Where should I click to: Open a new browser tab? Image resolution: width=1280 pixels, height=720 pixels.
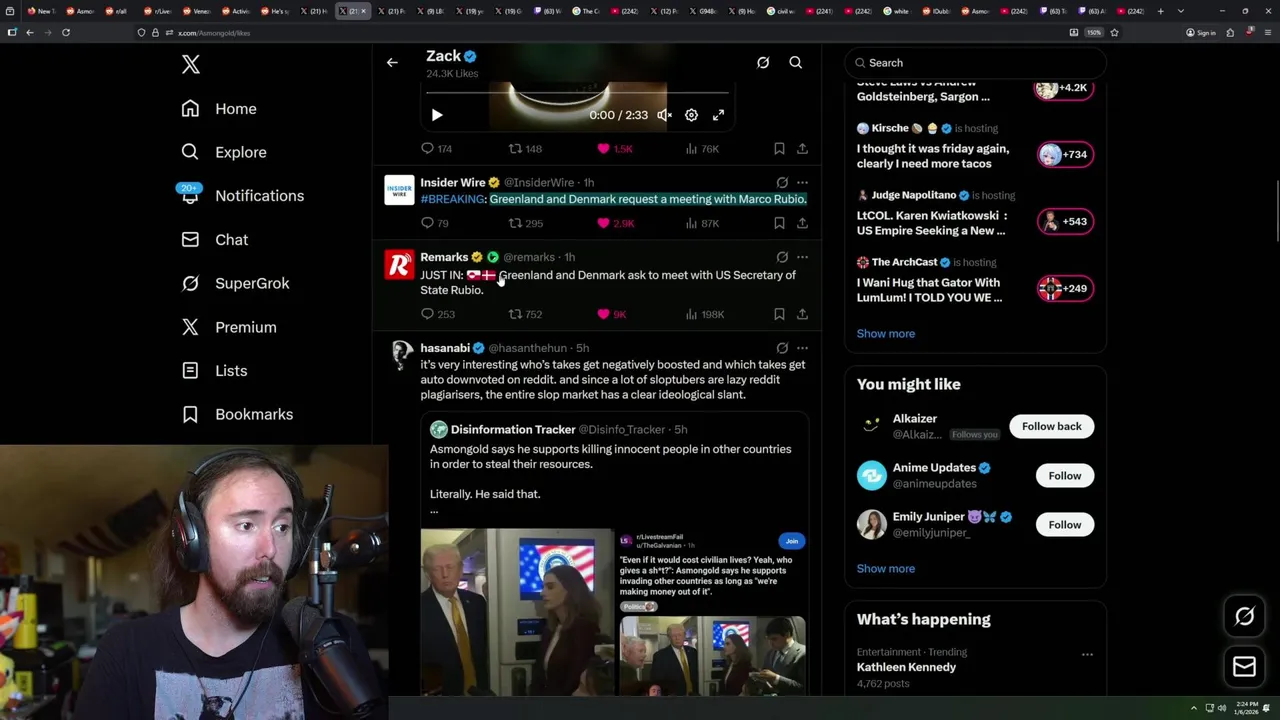[1160, 11]
